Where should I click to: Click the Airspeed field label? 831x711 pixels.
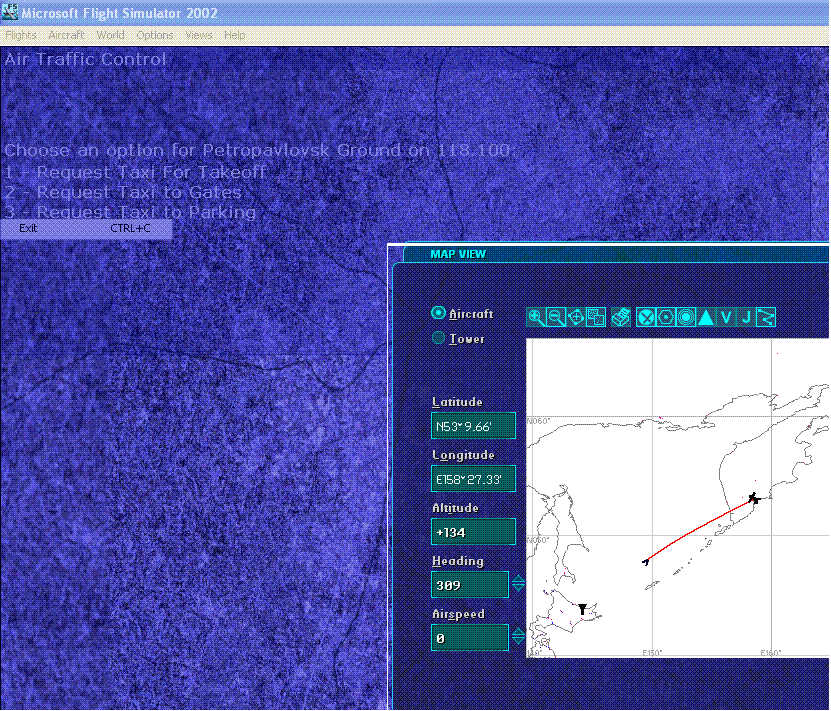click(x=458, y=614)
